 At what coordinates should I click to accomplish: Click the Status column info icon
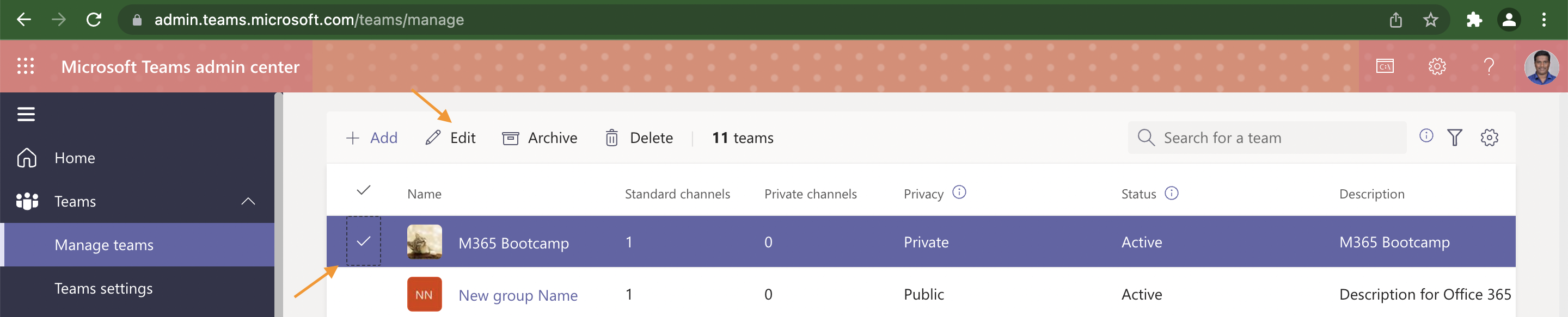pyautogui.click(x=1171, y=194)
